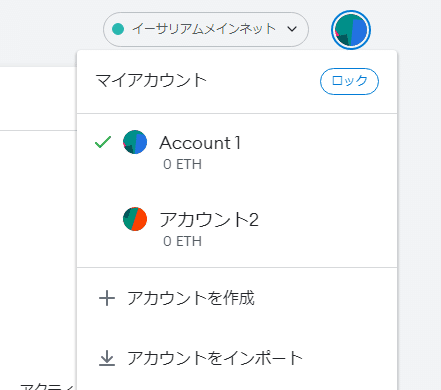Click the green checkmark next to Account 1
The height and width of the screenshot is (390, 441).
tap(103, 142)
